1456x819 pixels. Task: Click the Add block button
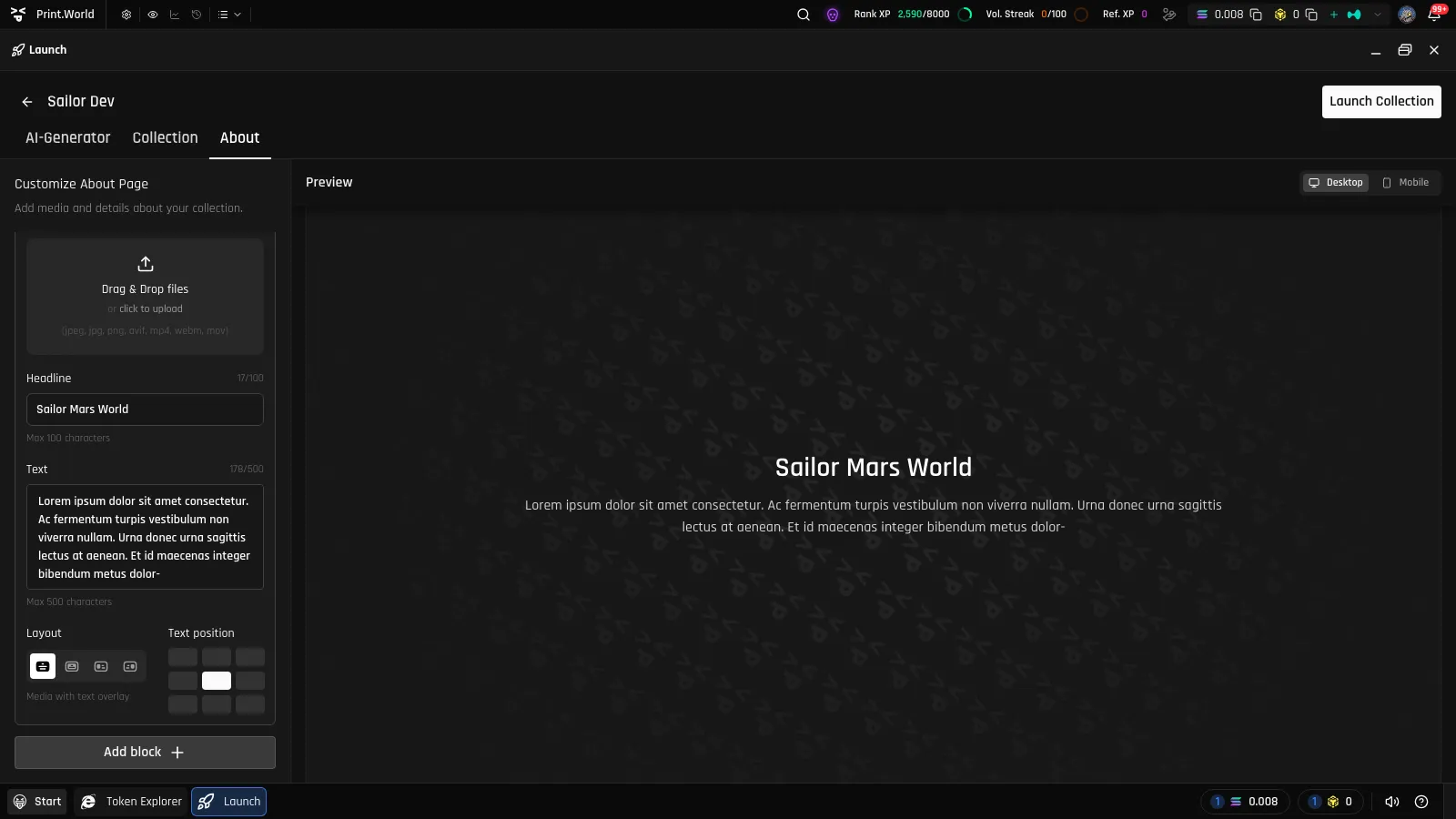[145, 753]
